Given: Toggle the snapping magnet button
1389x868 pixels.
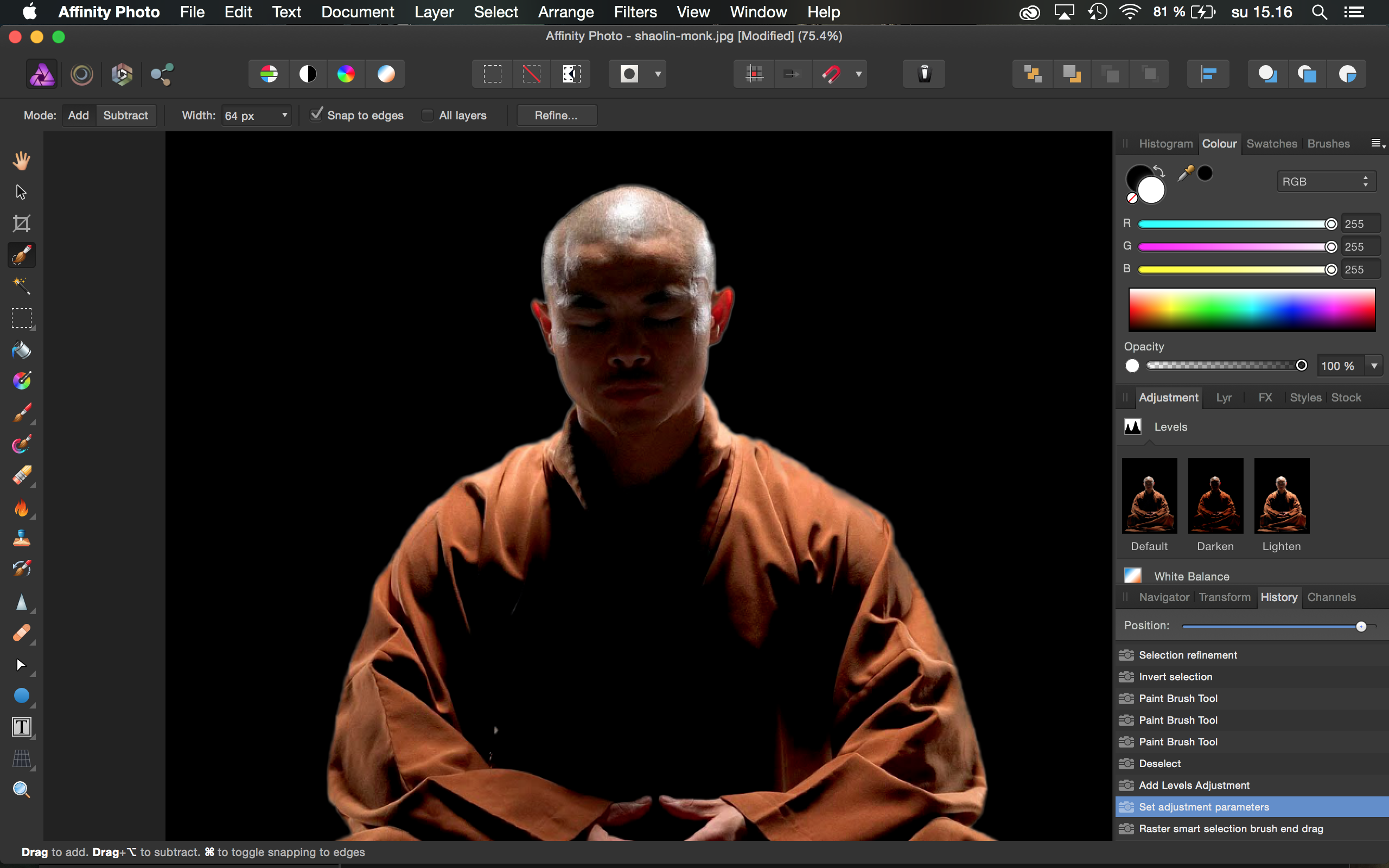Looking at the screenshot, I should point(831,73).
